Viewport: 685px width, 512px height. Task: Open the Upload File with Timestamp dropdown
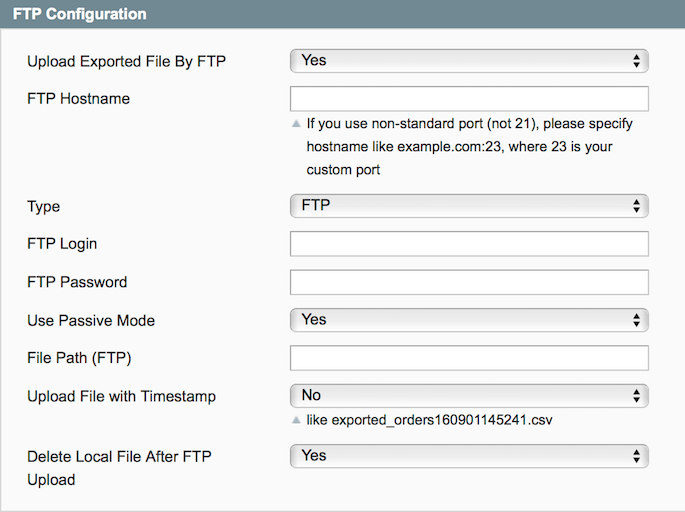pos(469,396)
